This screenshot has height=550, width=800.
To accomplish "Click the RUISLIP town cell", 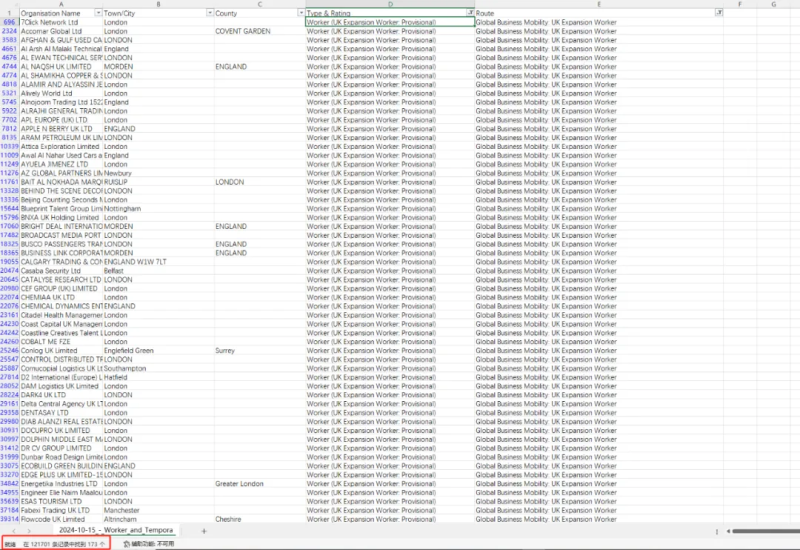I will tap(158, 182).
